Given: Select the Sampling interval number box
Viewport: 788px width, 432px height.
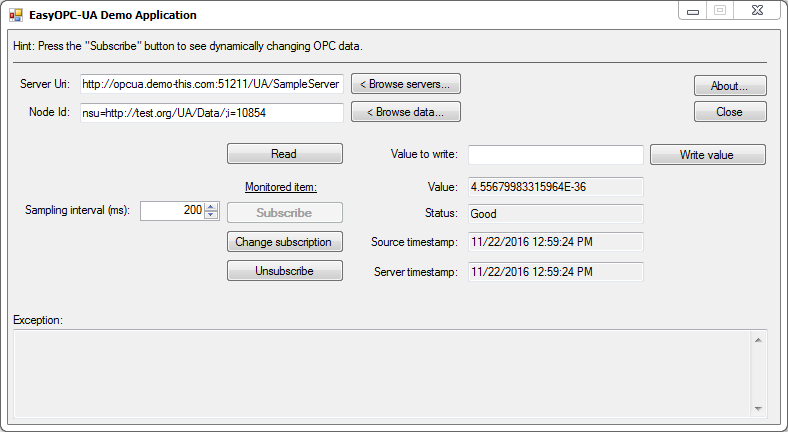Looking at the screenshot, I should [172, 211].
